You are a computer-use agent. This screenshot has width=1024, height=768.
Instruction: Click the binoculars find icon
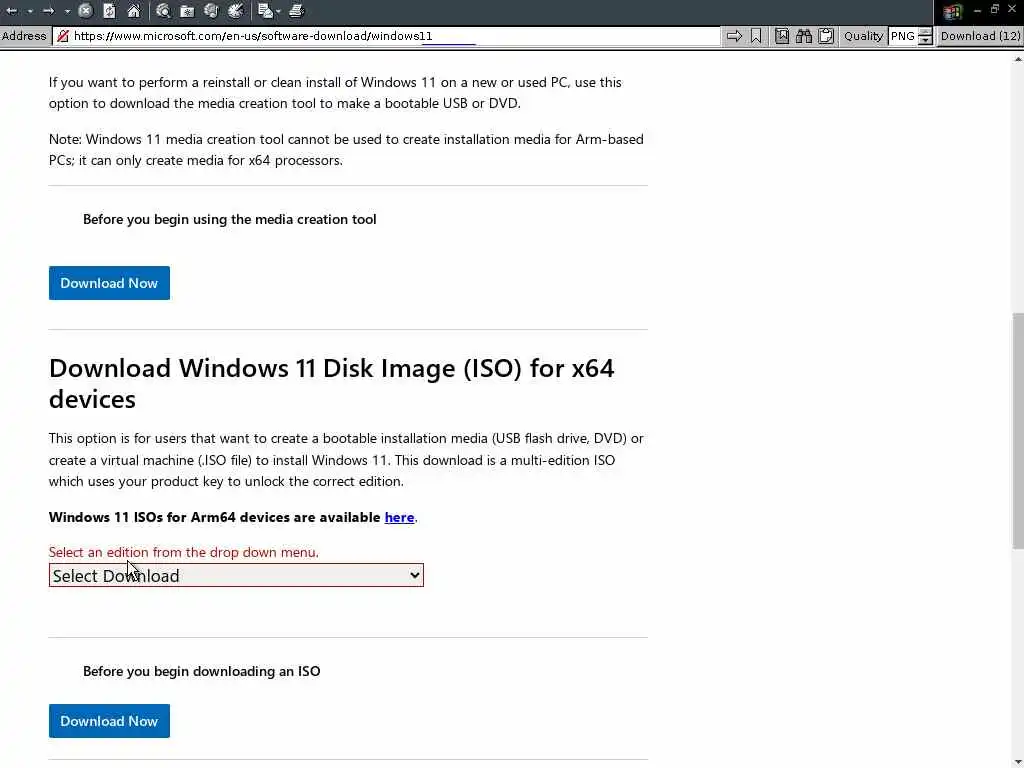(804, 36)
